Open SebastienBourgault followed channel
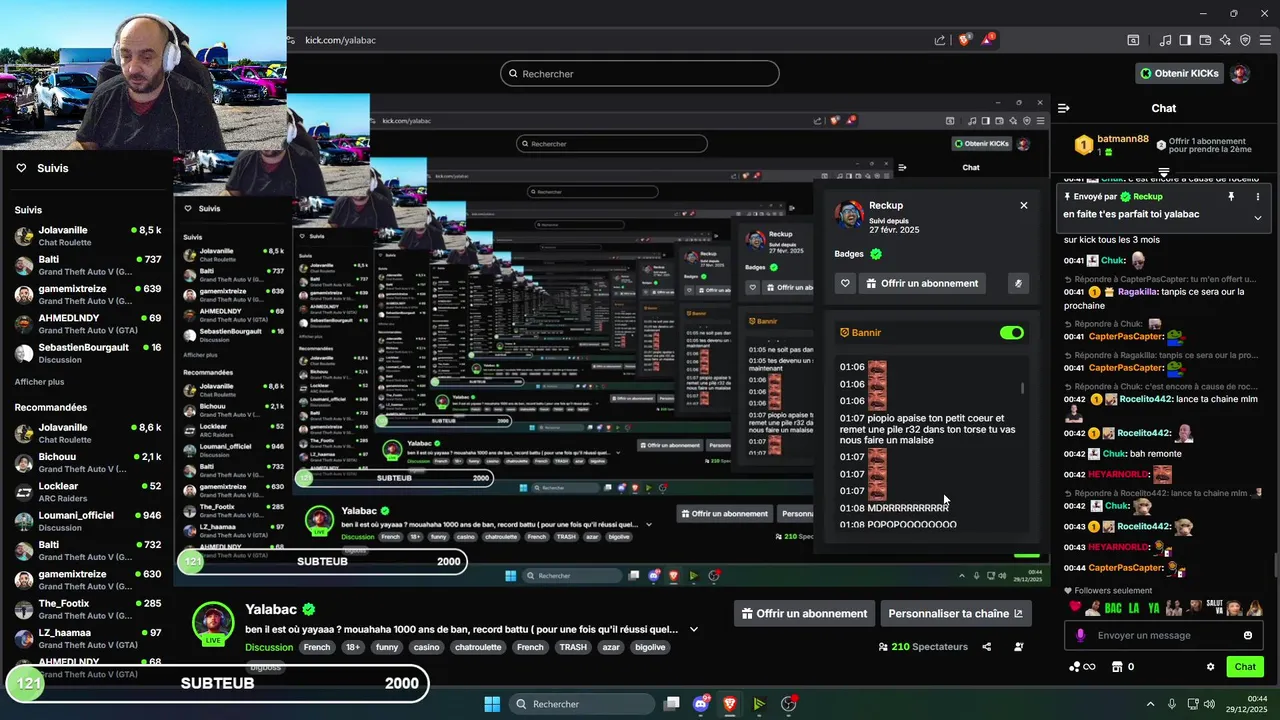This screenshot has height=720, width=1280. (88, 353)
